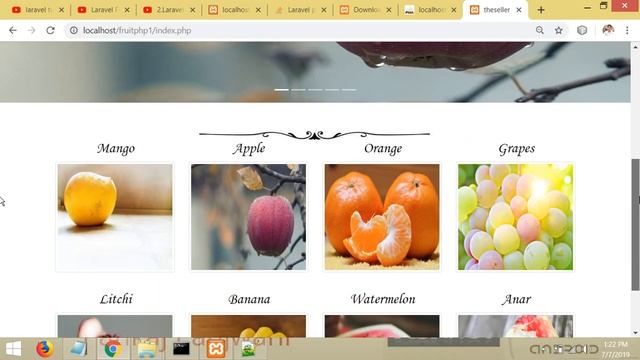Open the Chrome profile avatar
This screenshot has width=640, height=360.
point(608,30)
